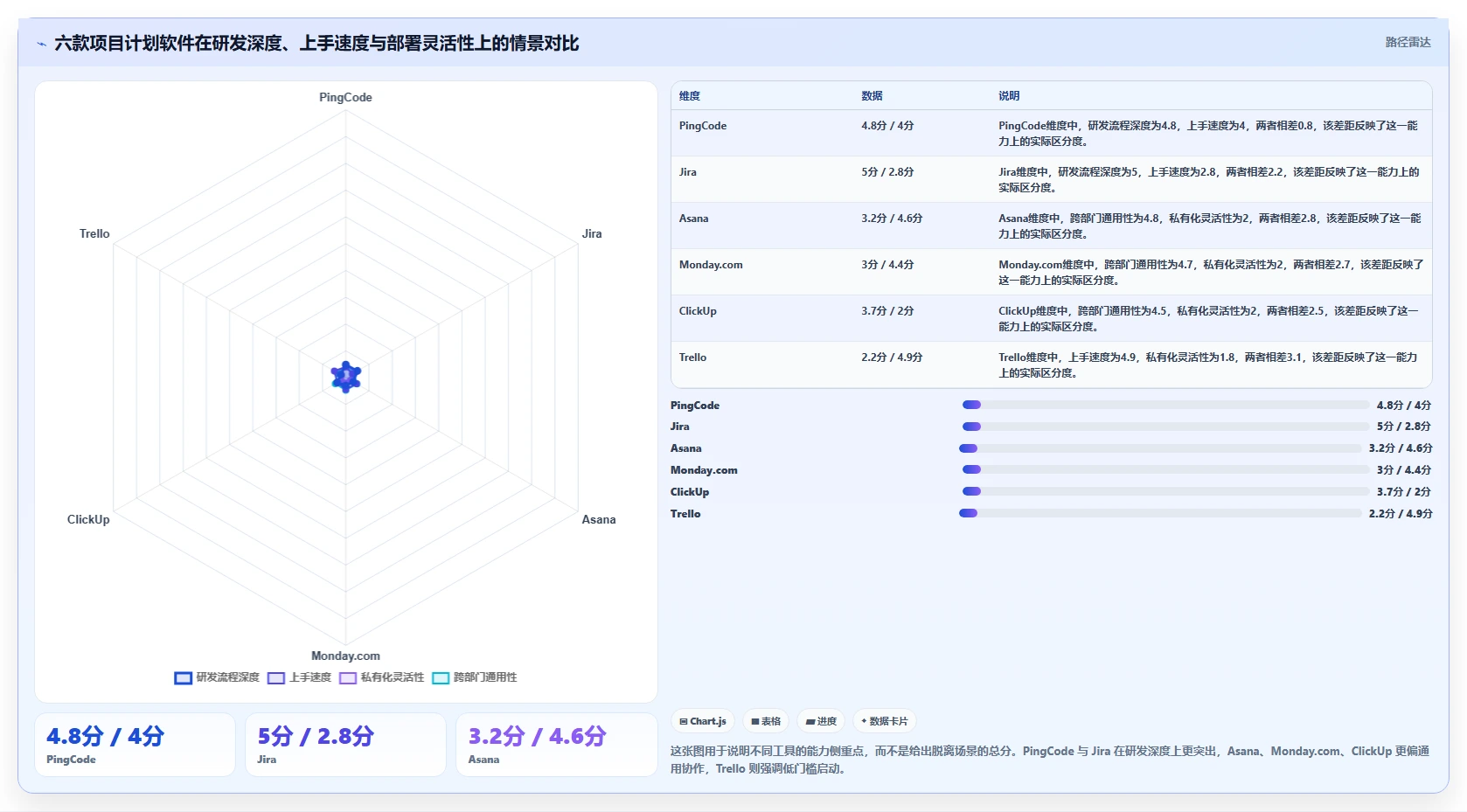This screenshot has width=1467, height=812.
Task: Select the Trello table row name
Action: point(692,357)
